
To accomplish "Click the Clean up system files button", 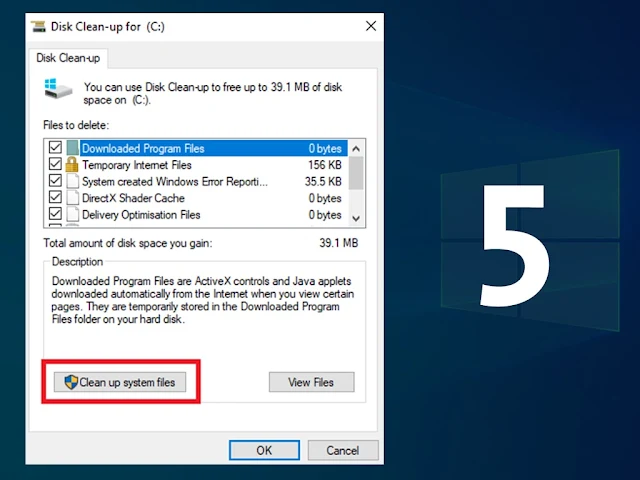I will click(120, 382).
